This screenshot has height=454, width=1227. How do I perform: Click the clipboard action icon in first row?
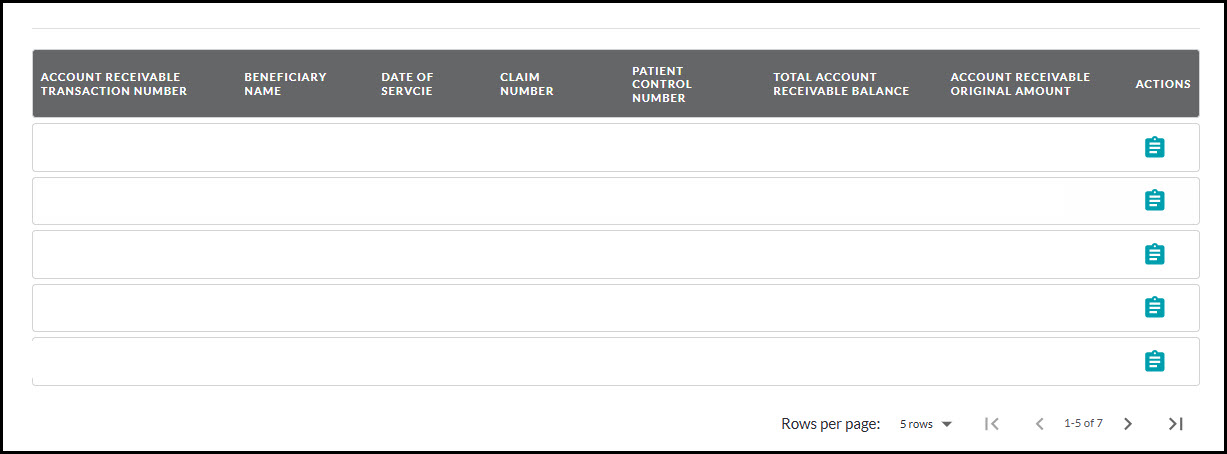1154,148
